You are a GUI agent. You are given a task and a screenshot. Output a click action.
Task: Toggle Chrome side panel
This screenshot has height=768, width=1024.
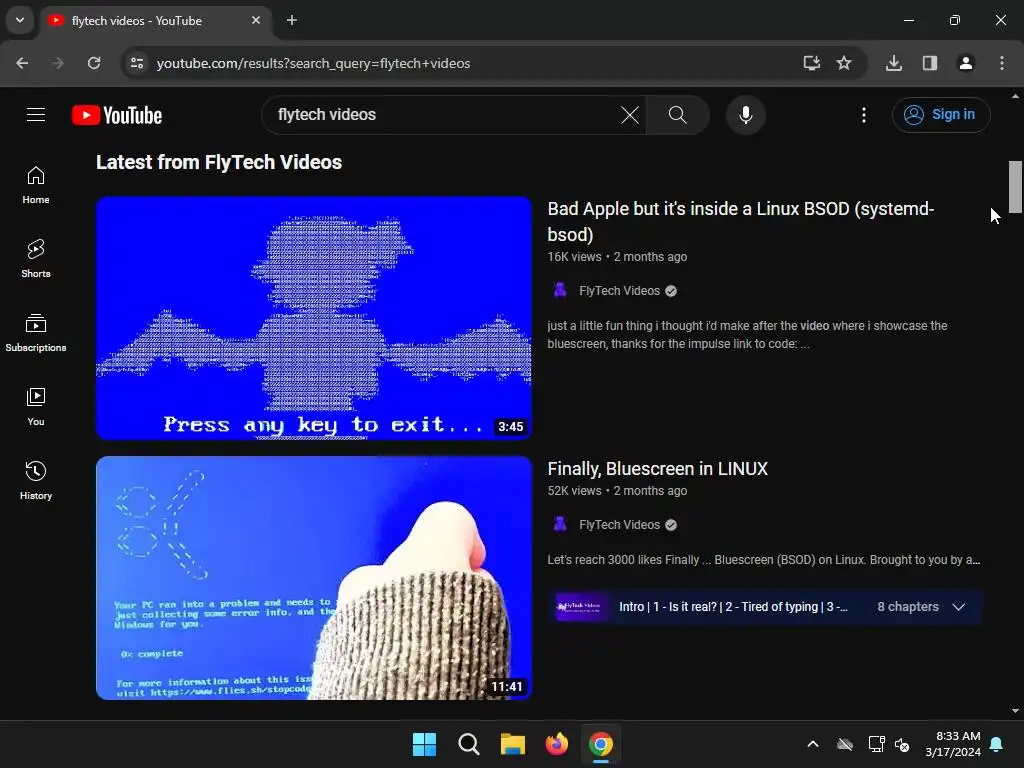click(930, 63)
